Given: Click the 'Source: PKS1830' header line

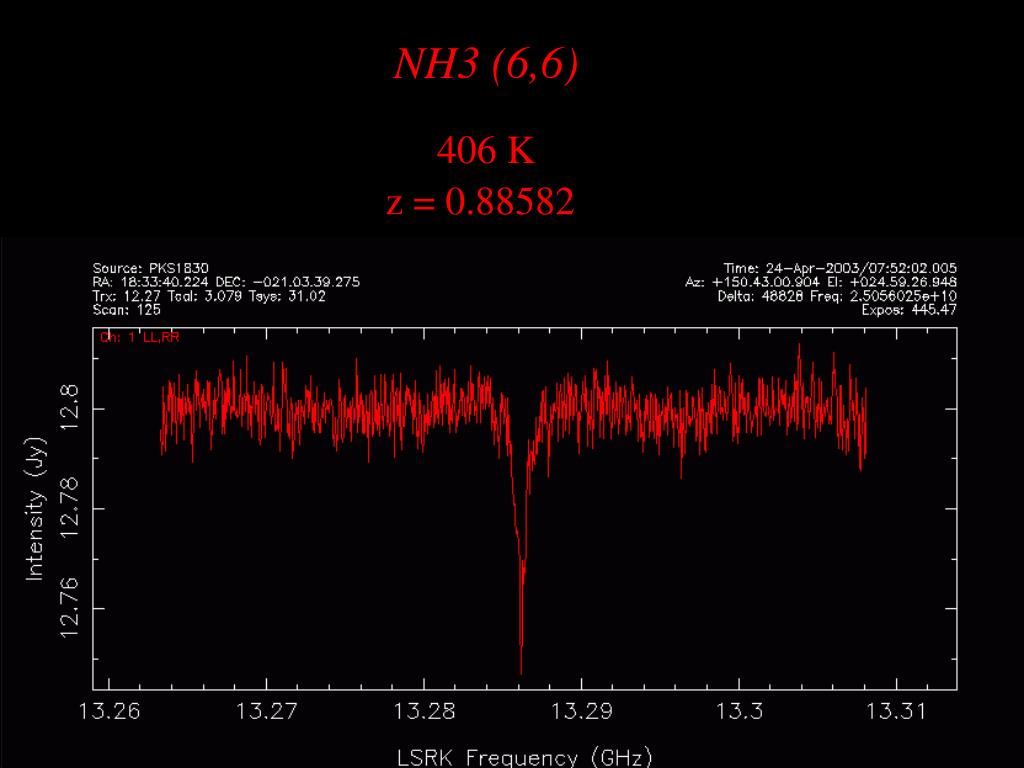Looking at the screenshot, I should [151, 268].
